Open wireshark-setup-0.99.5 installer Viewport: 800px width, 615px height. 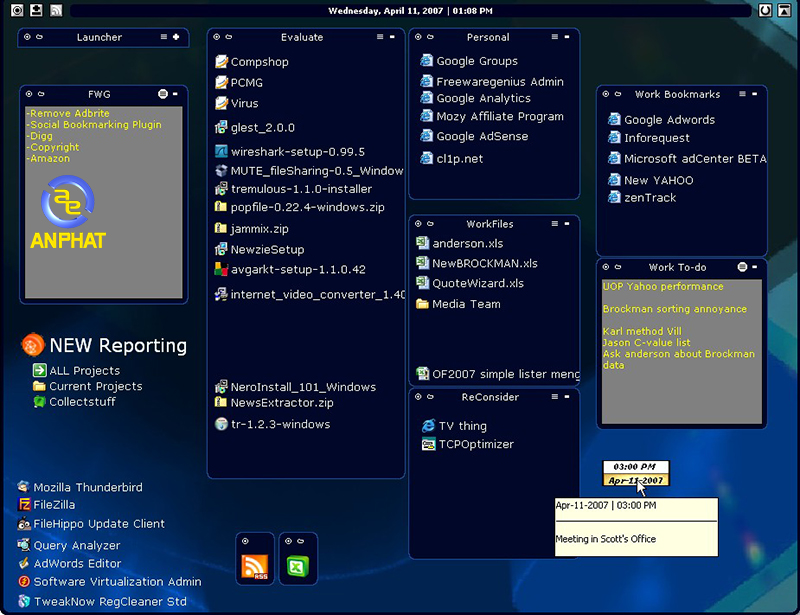click(297, 152)
